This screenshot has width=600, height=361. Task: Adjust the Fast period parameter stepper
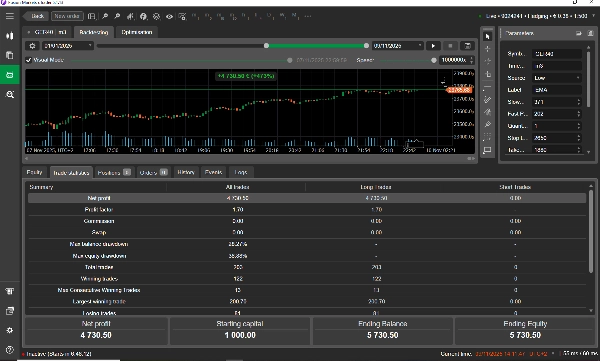click(579, 114)
